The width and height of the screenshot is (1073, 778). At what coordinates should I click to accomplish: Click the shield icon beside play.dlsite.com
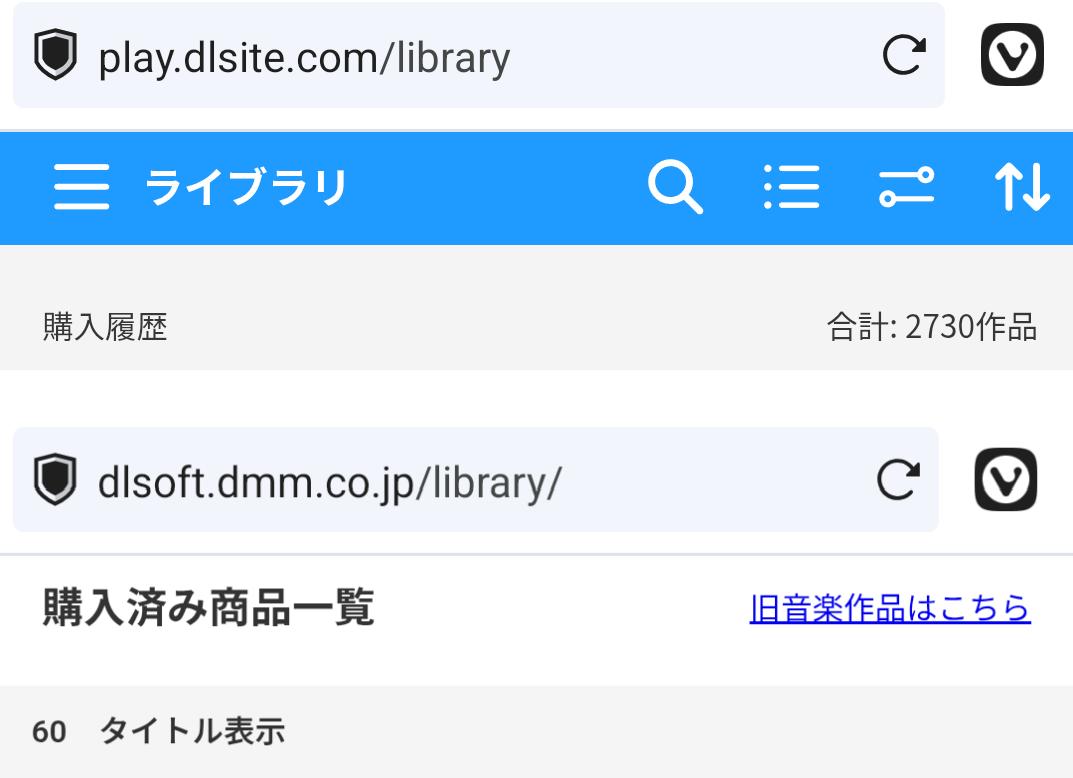coord(55,56)
